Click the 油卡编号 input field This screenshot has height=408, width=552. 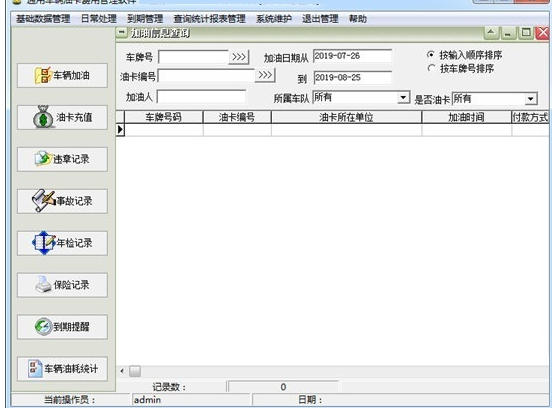point(206,76)
